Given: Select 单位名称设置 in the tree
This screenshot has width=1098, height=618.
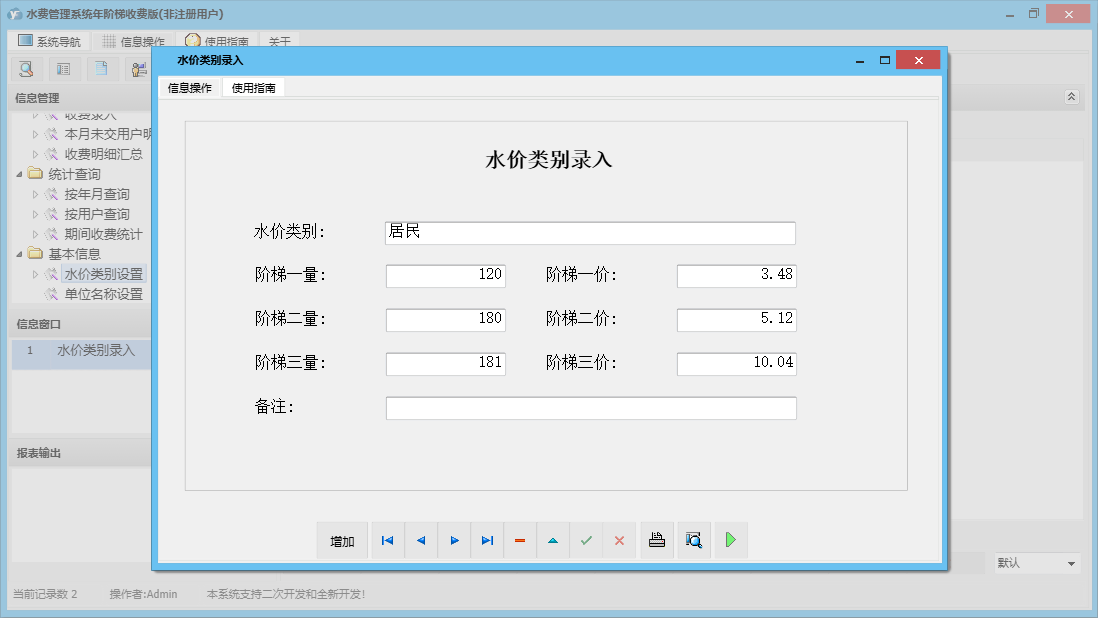Looking at the screenshot, I should click(103, 294).
